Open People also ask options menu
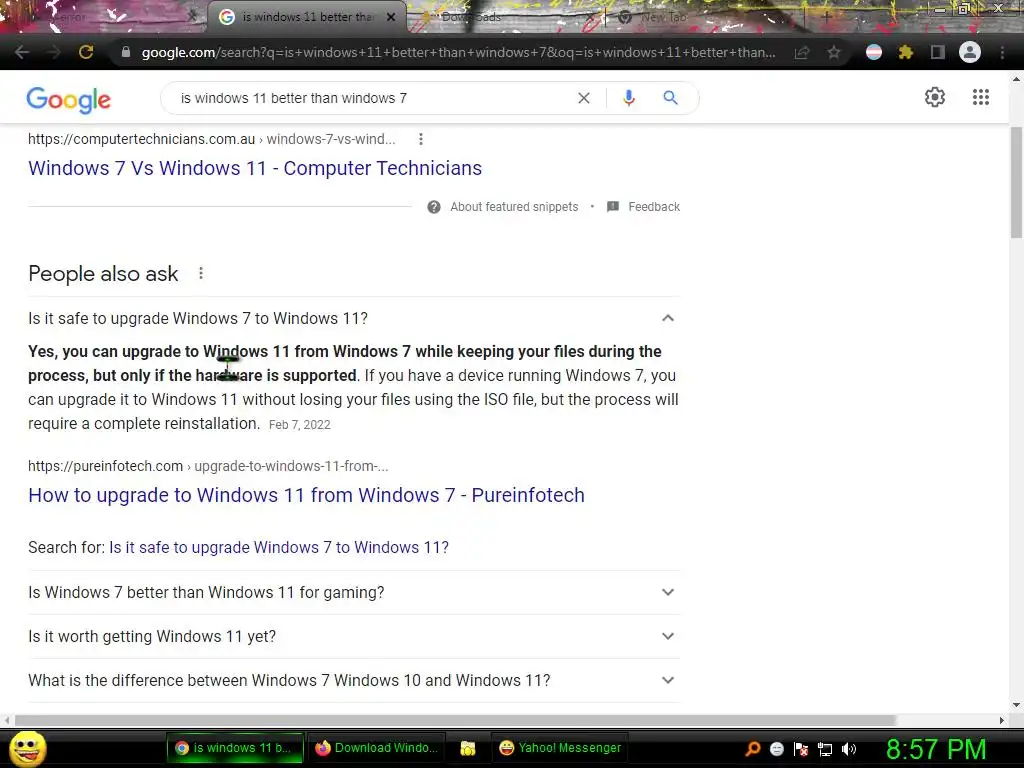1024x768 pixels. tap(201, 273)
